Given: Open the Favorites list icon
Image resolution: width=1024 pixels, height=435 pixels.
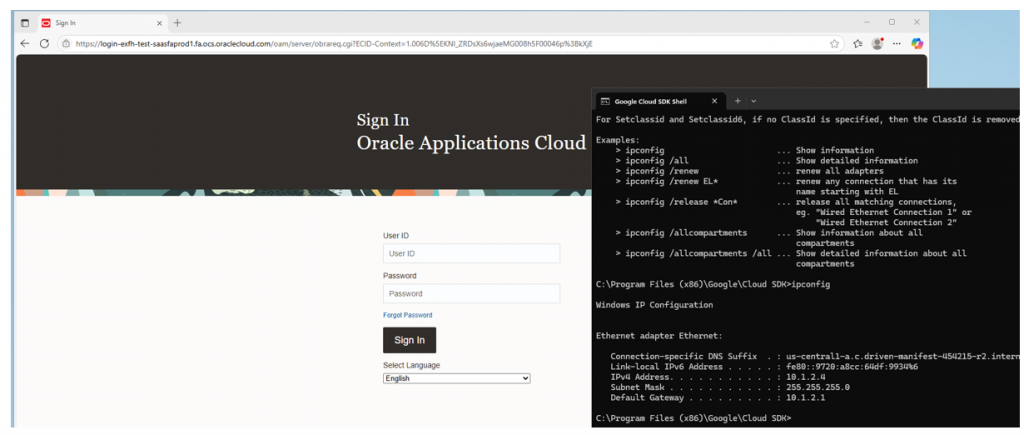Looking at the screenshot, I should click(x=858, y=44).
